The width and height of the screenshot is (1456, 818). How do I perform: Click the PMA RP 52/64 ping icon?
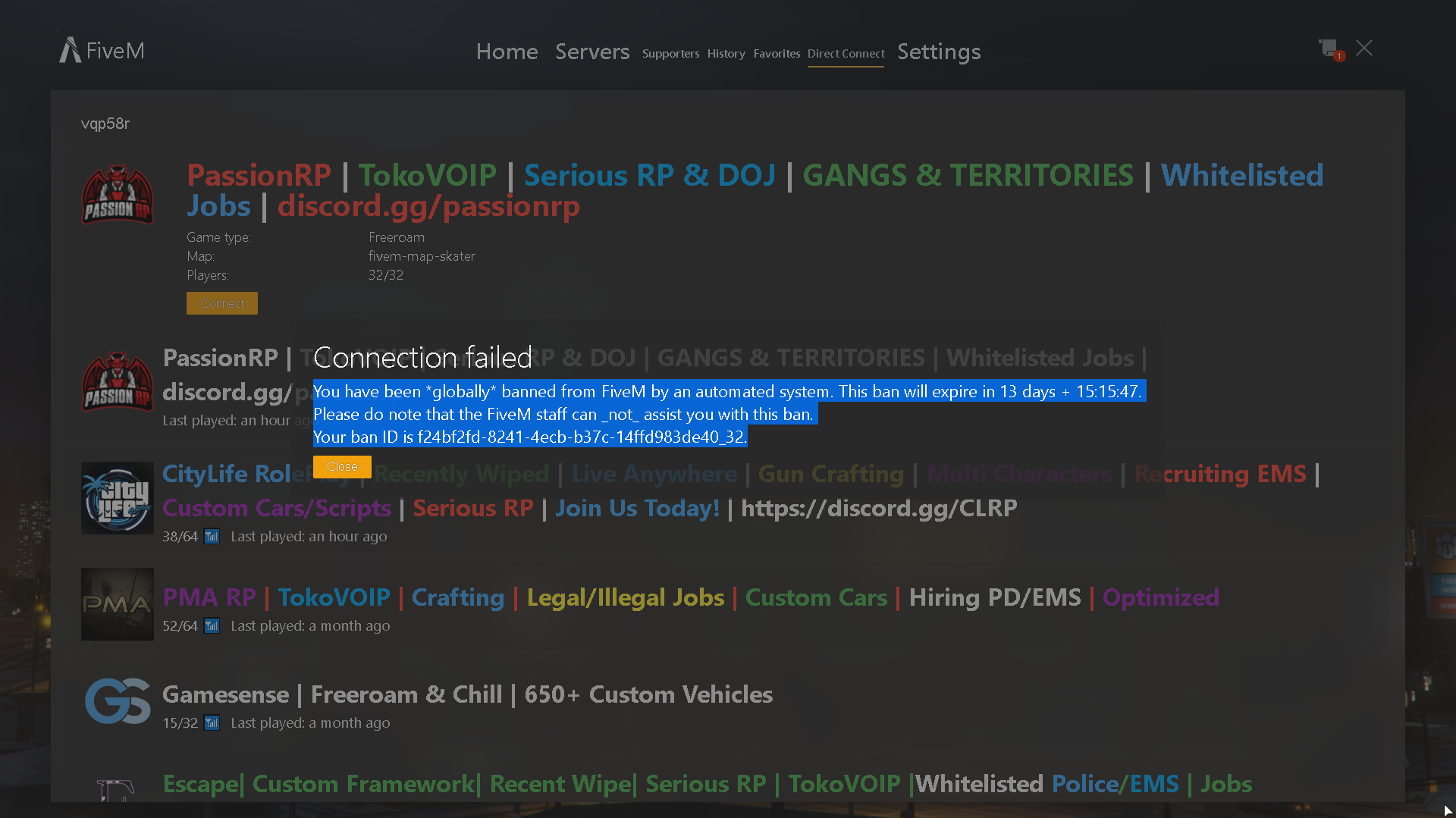click(x=212, y=626)
